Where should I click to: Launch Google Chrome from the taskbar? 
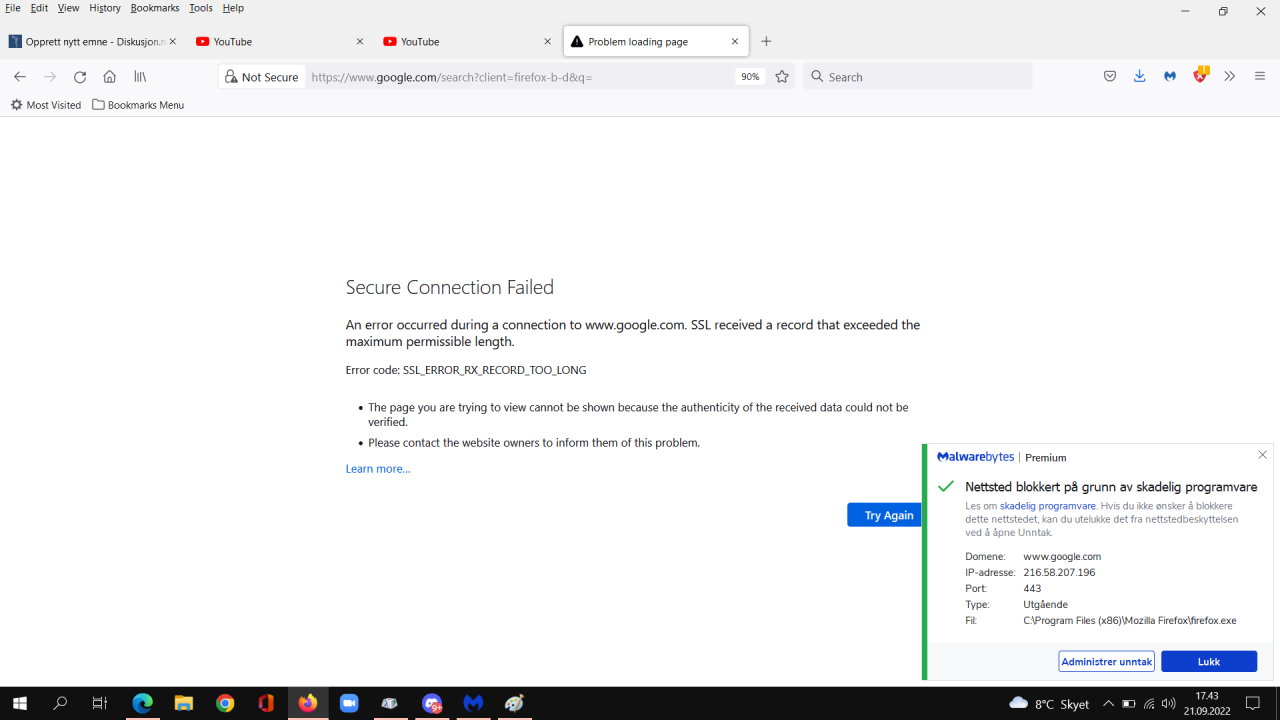click(x=225, y=703)
